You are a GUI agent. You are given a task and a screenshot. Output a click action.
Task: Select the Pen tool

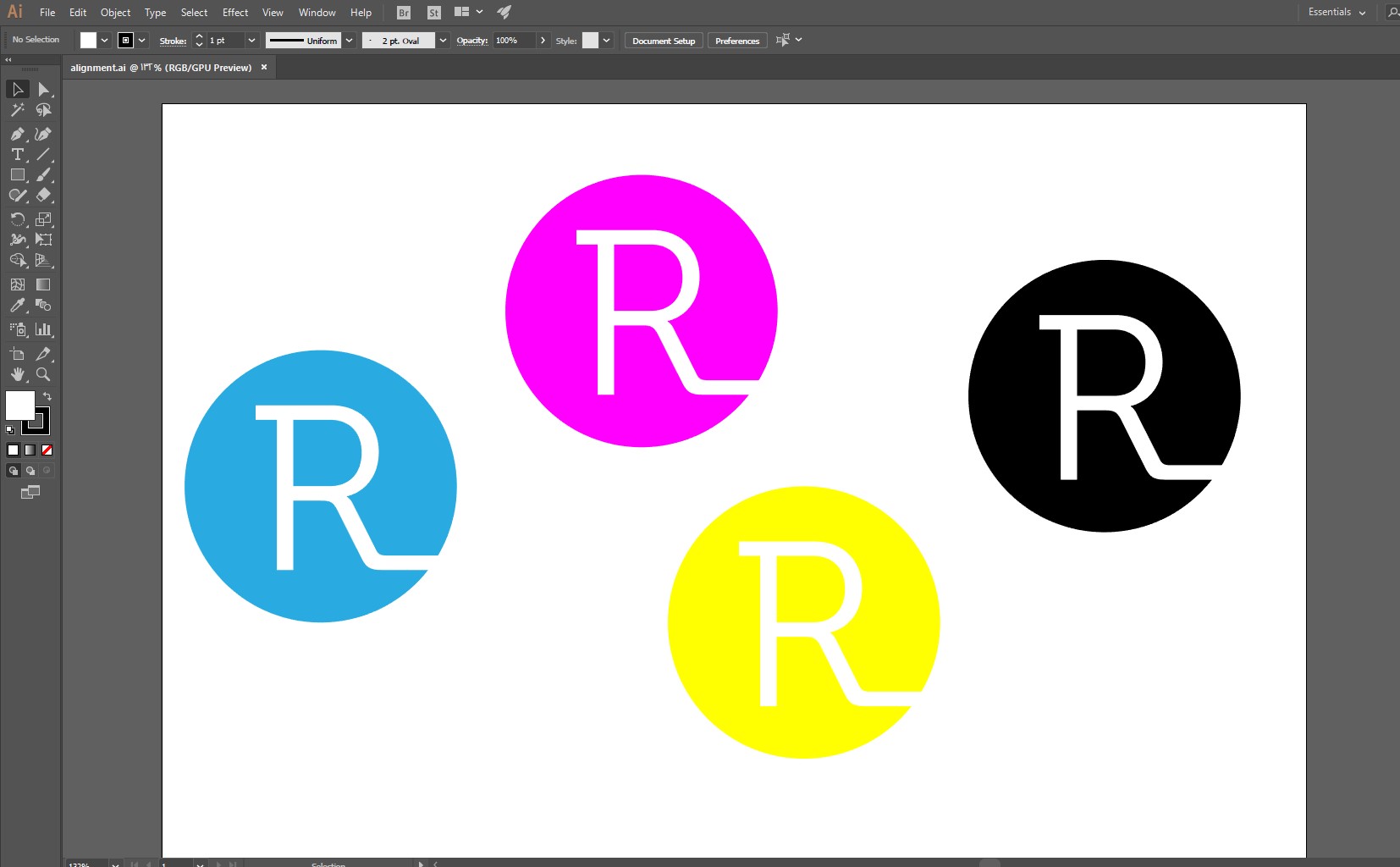pyautogui.click(x=18, y=134)
